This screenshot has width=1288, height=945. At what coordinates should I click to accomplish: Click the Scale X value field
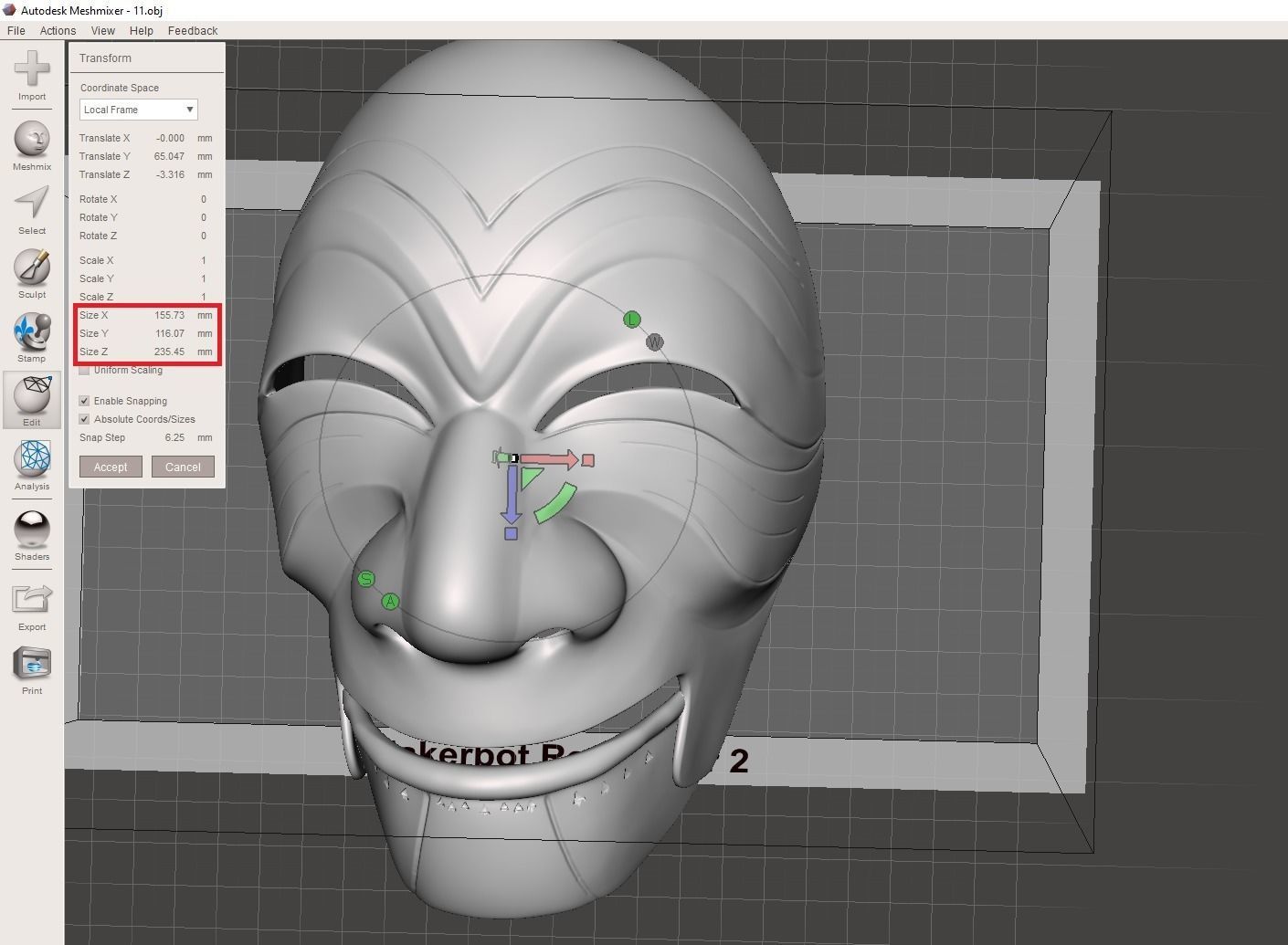[x=203, y=260]
